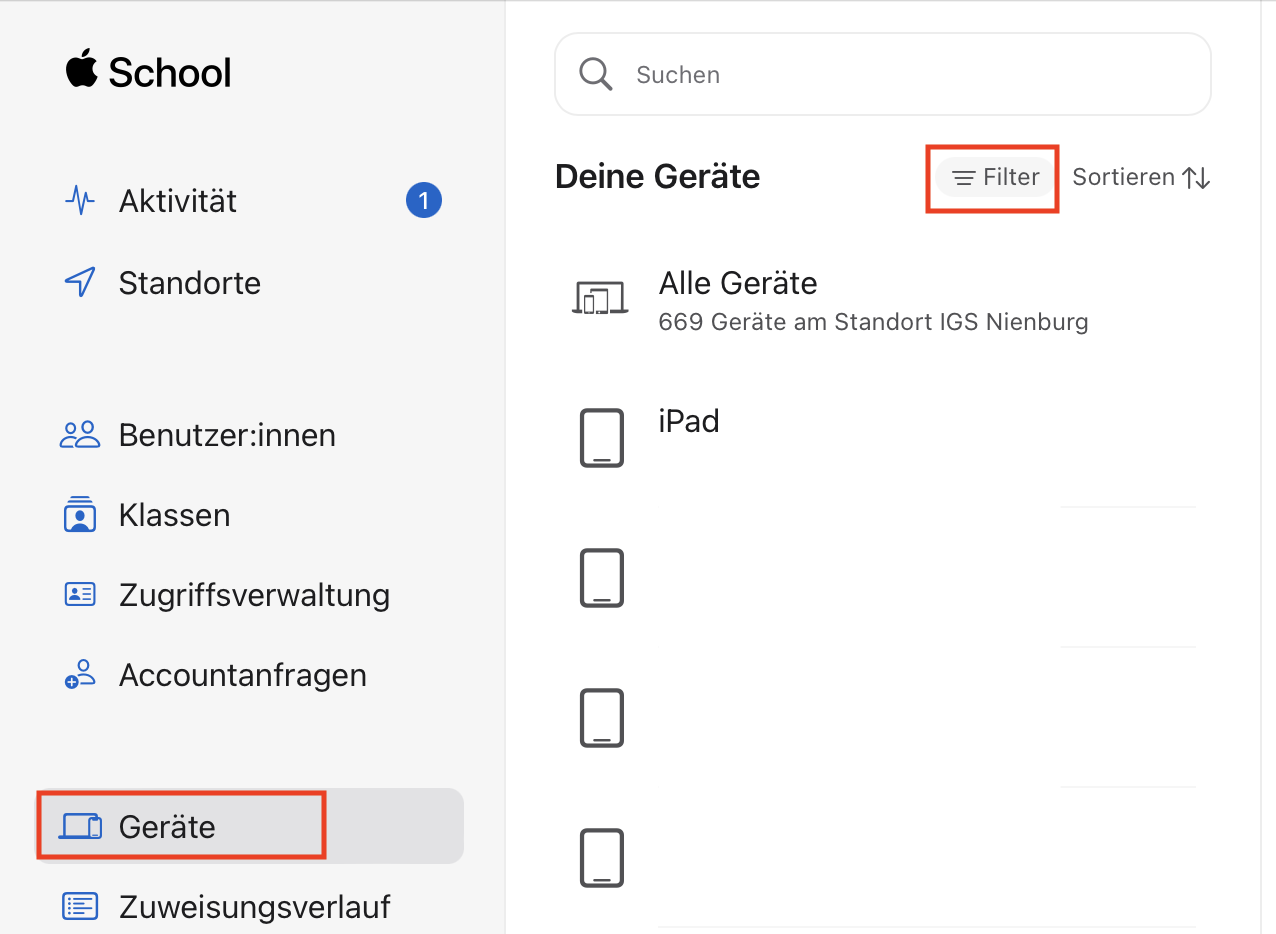Select Alle Geräte list entry
This screenshot has height=934, width=1276.
coord(738,284)
